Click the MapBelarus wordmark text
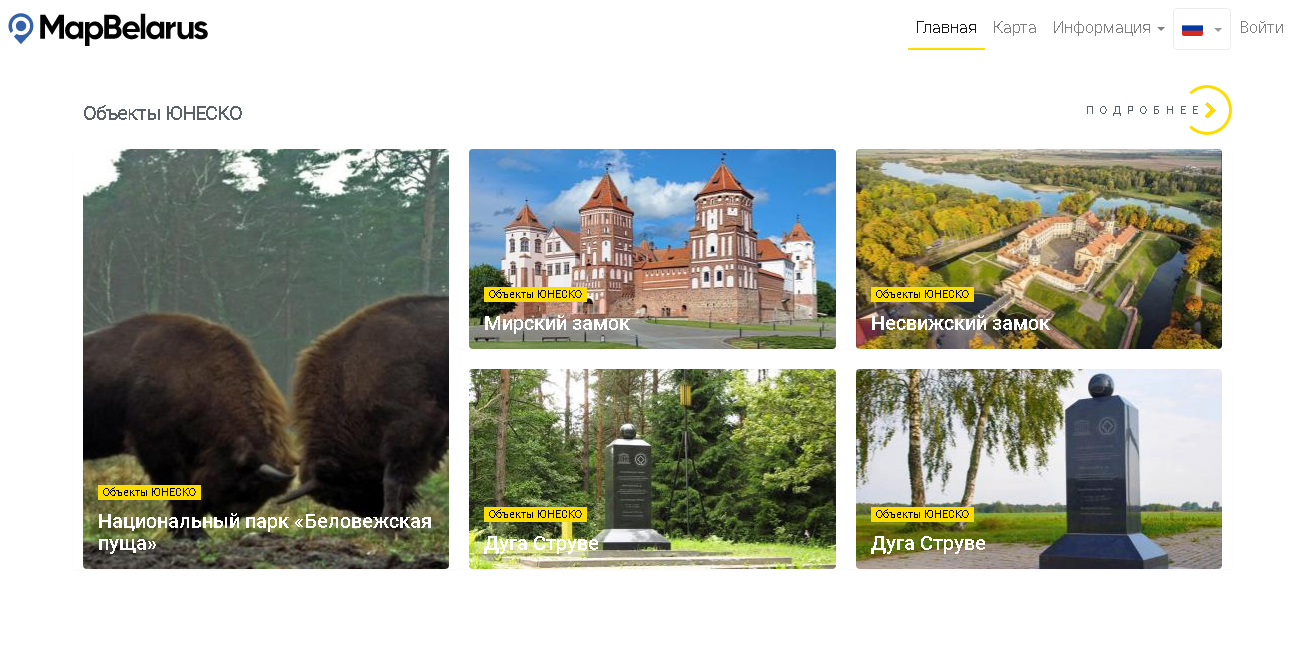The image size is (1303, 660). 123,29
